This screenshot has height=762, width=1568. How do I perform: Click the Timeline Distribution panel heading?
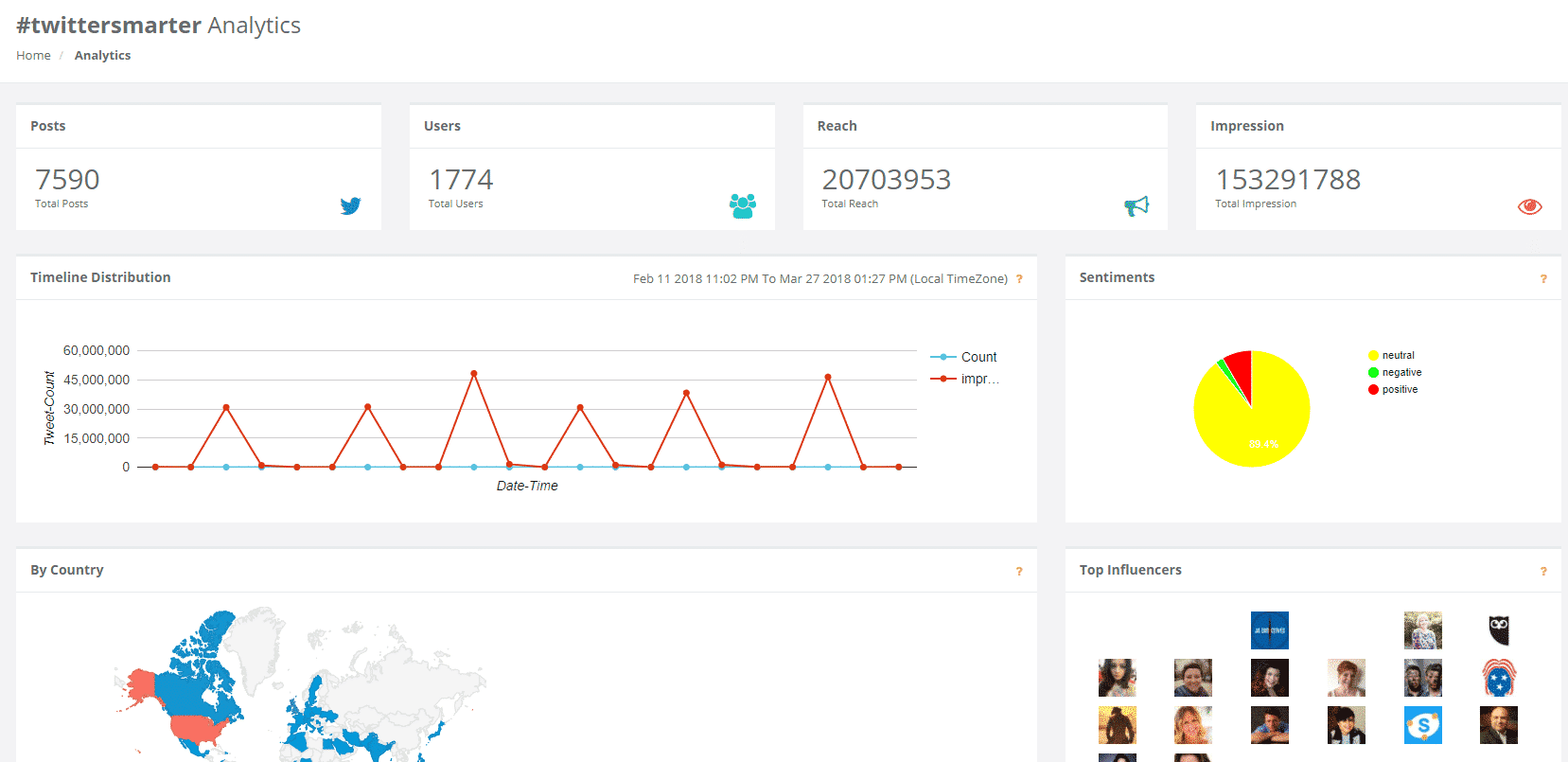(x=100, y=277)
